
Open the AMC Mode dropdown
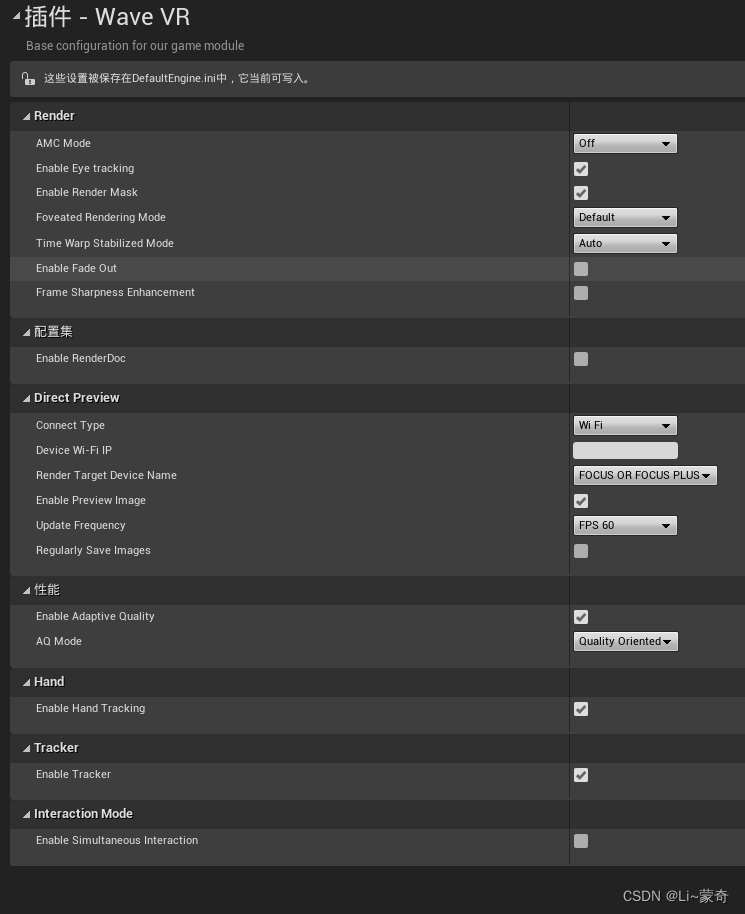pos(625,143)
